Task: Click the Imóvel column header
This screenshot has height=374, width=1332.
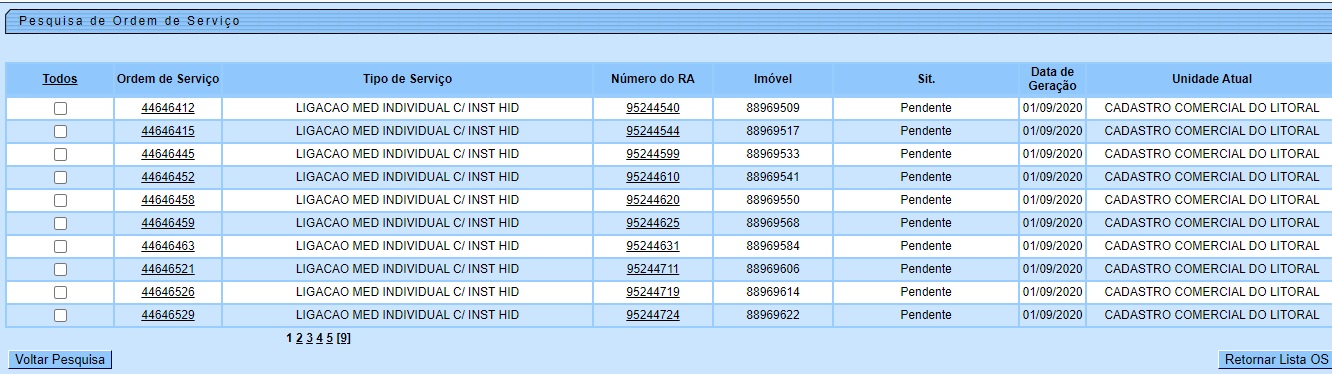Action: pyautogui.click(x=773, y=79)
